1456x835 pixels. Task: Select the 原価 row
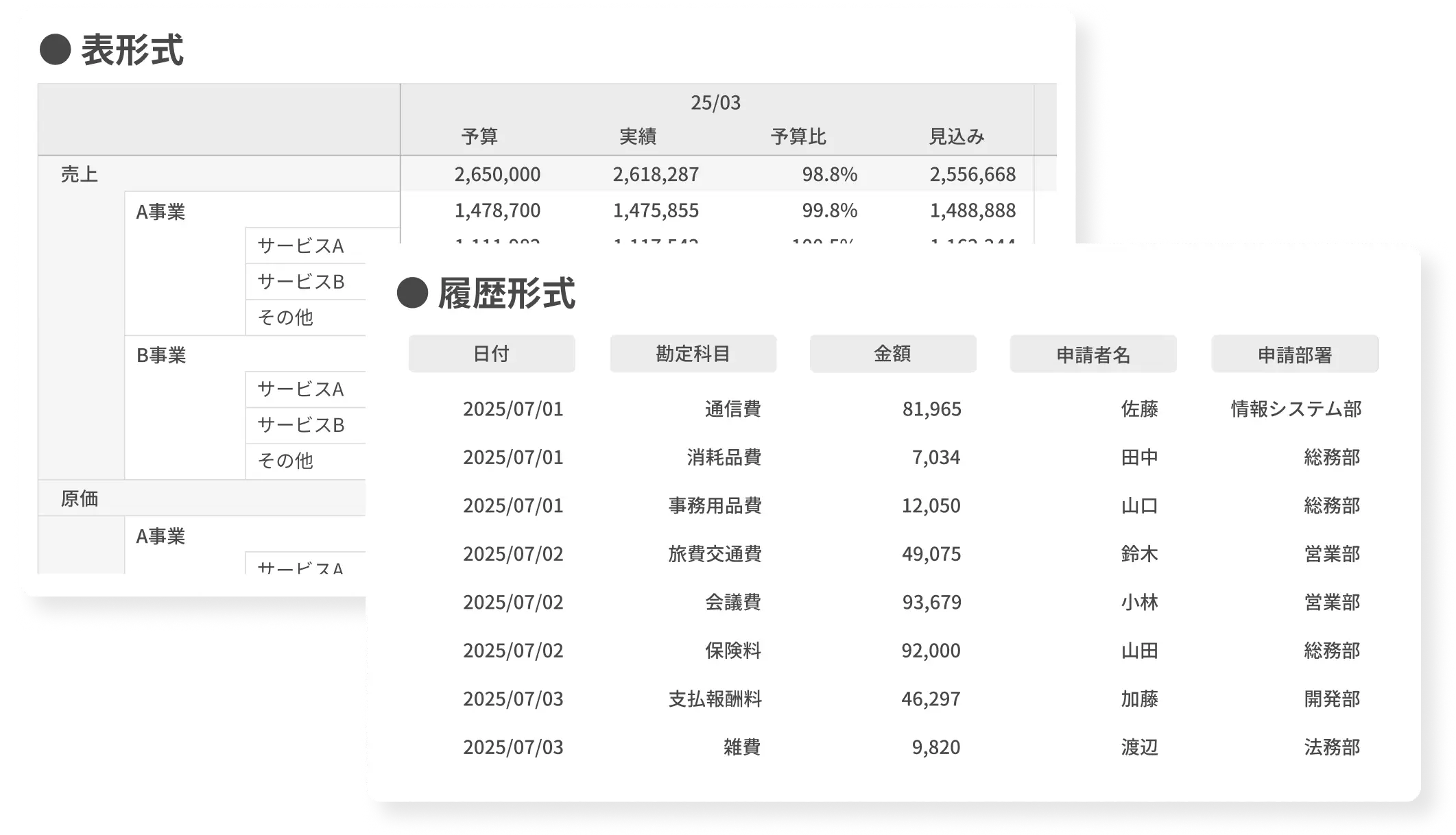click(80, 498)
